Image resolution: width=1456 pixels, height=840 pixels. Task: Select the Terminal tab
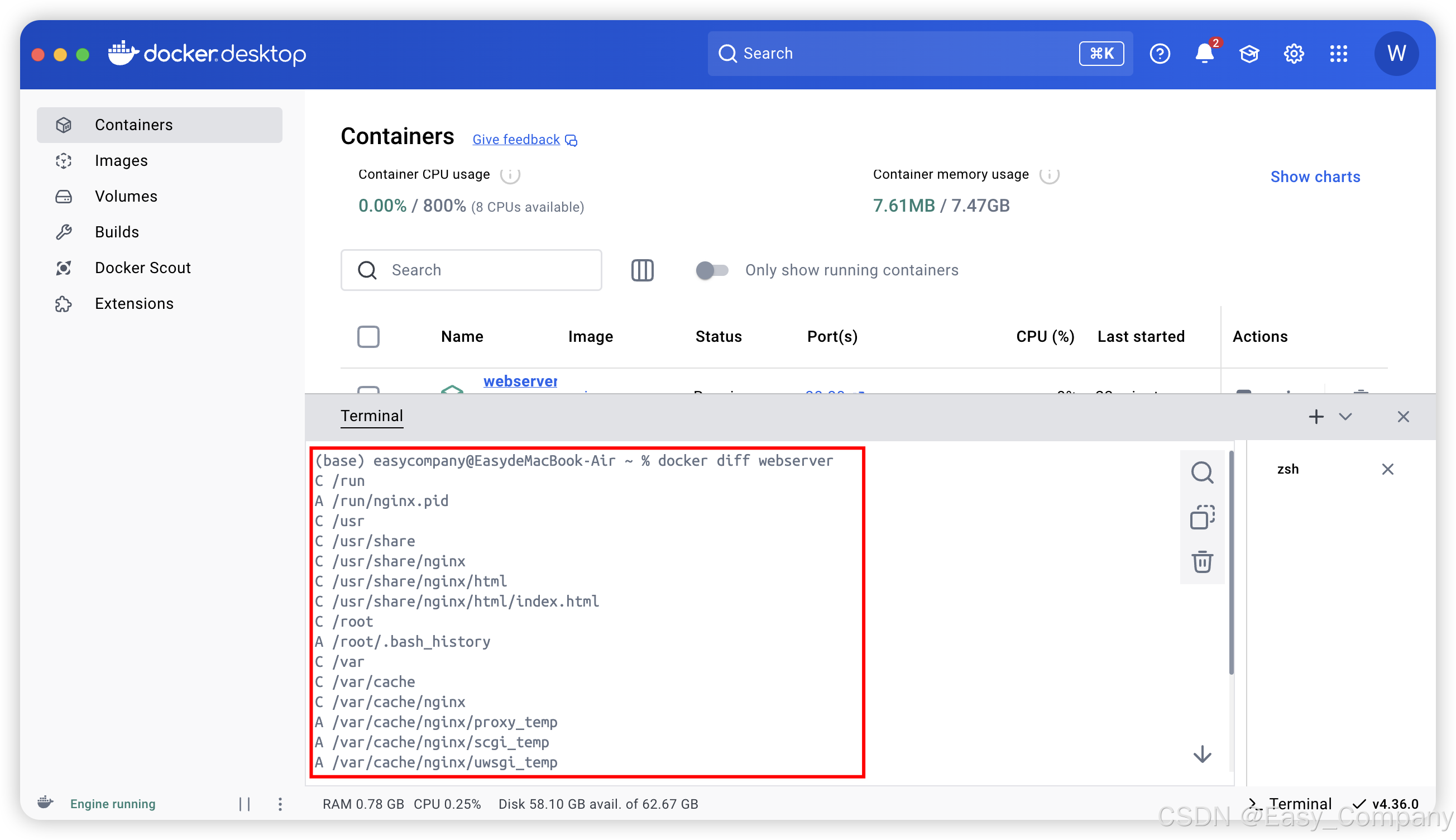tap(371, 416)
